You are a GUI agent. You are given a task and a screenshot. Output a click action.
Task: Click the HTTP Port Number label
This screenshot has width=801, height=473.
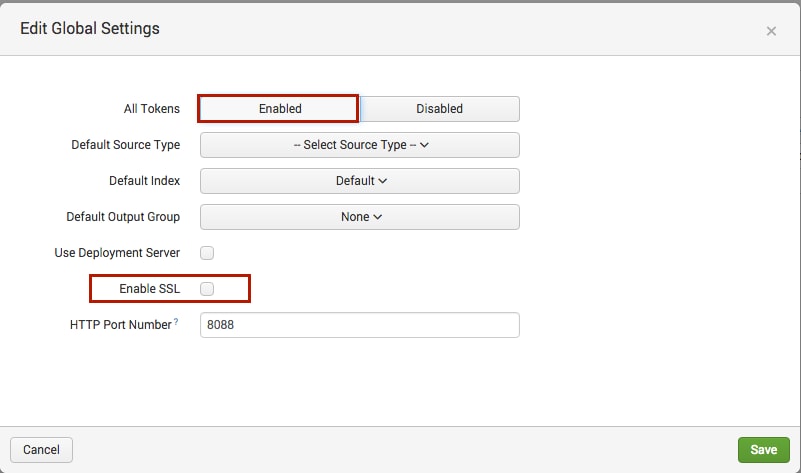click(x=121, y=325)
